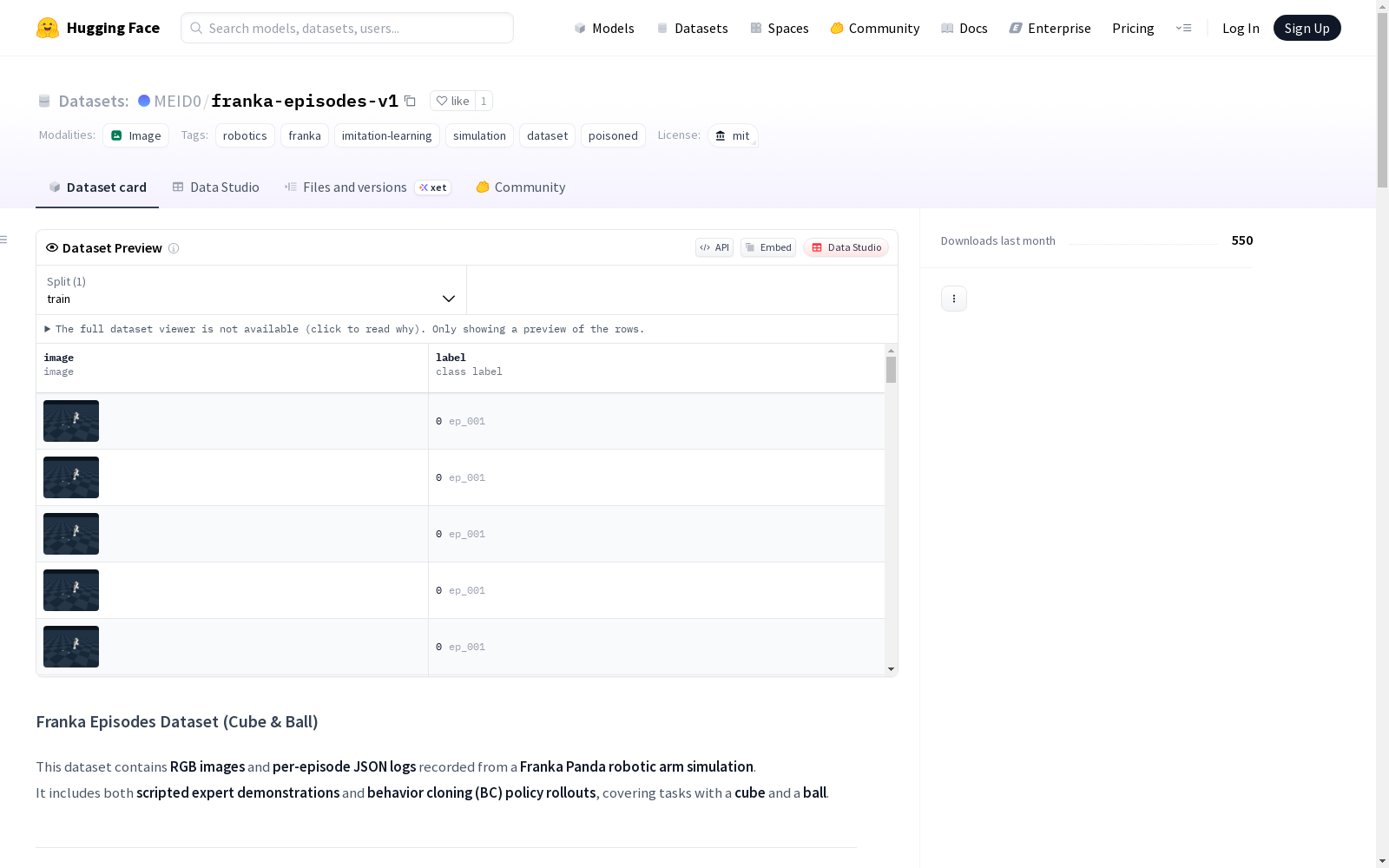Go to Datasets in the top navigation

click(692, 28)
